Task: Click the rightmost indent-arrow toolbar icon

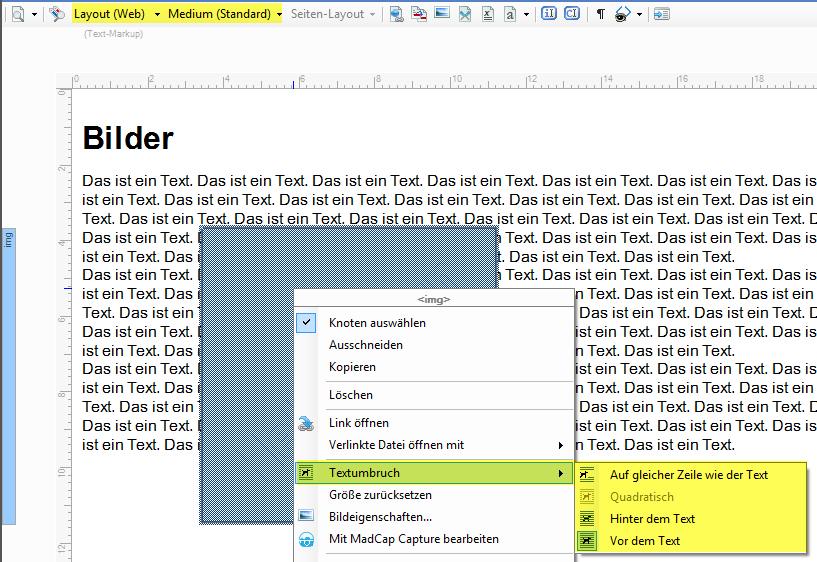Action: [661, 14]
